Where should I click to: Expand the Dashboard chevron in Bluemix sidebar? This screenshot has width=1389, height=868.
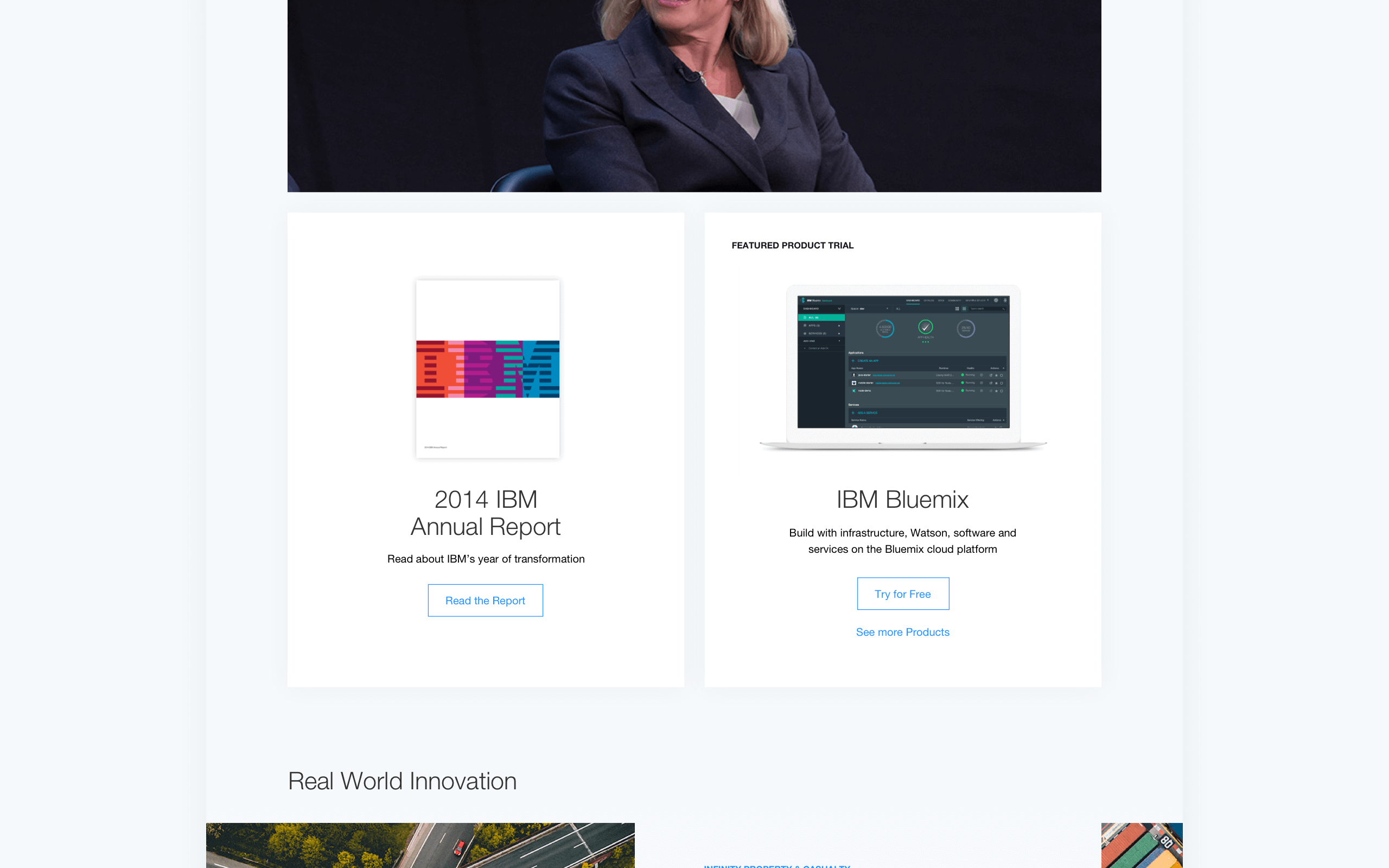[840, 309]
